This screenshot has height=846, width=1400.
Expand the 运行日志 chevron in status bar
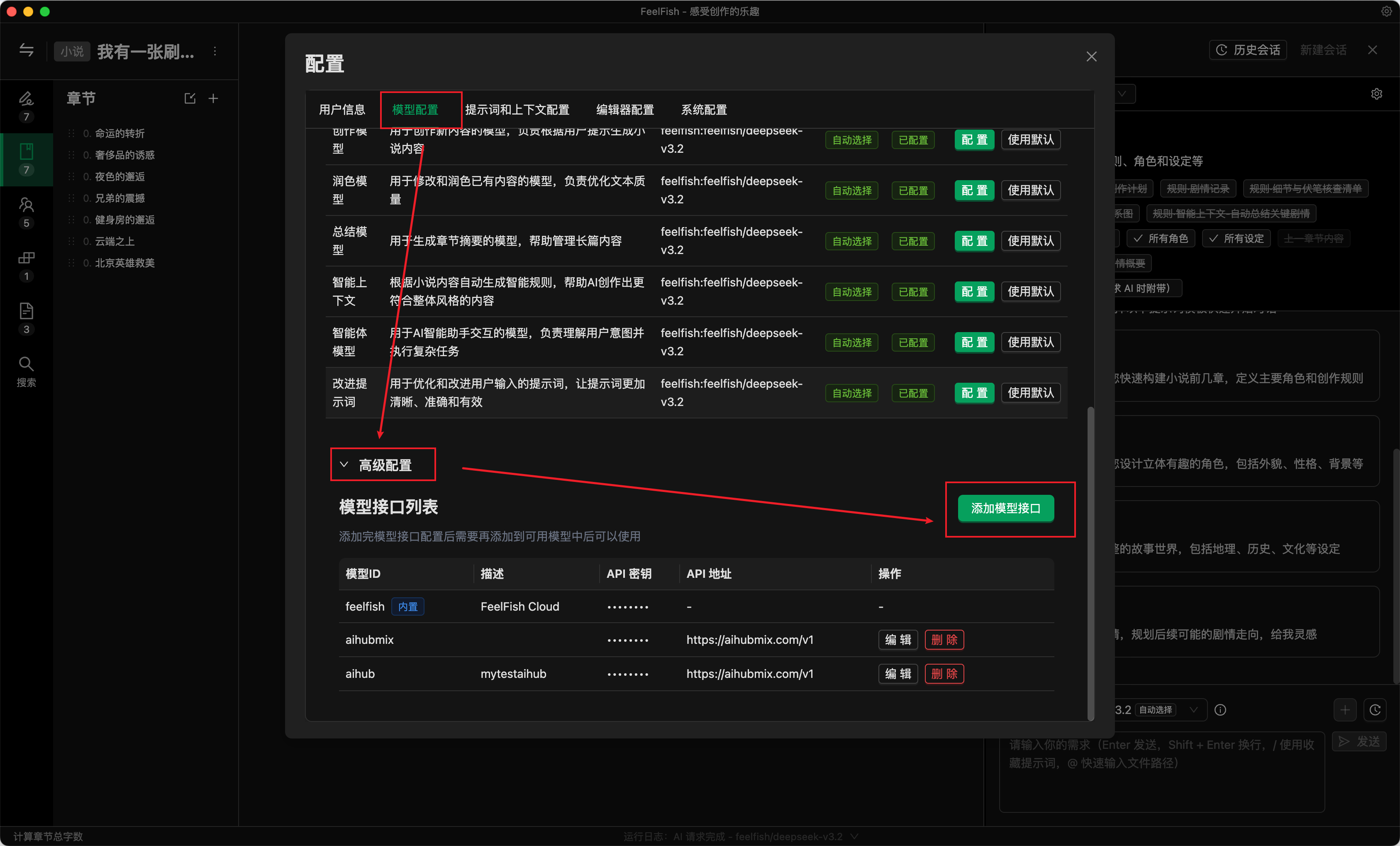(x=854, y=836)
